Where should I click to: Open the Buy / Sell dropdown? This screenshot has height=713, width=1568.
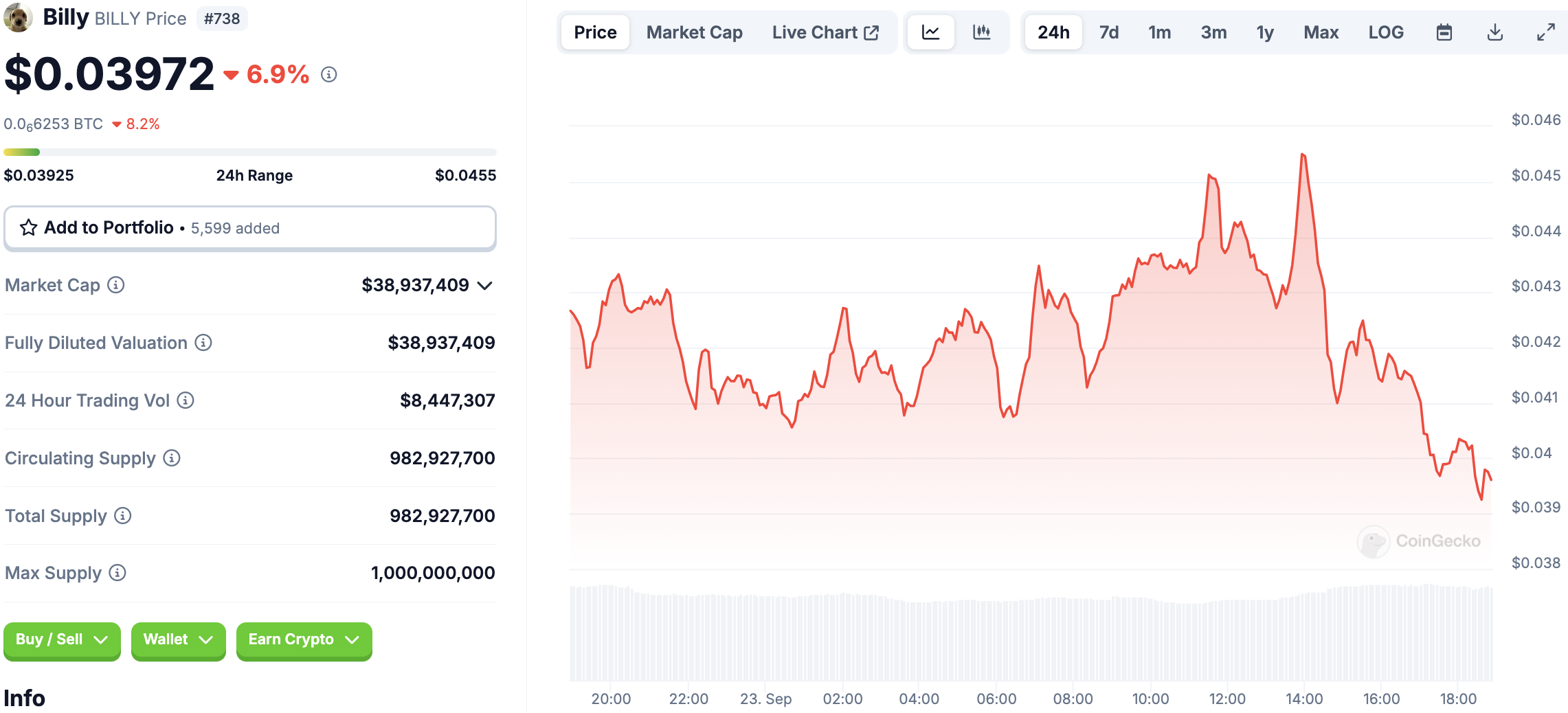pyautogui.click(x=62, y=640)
